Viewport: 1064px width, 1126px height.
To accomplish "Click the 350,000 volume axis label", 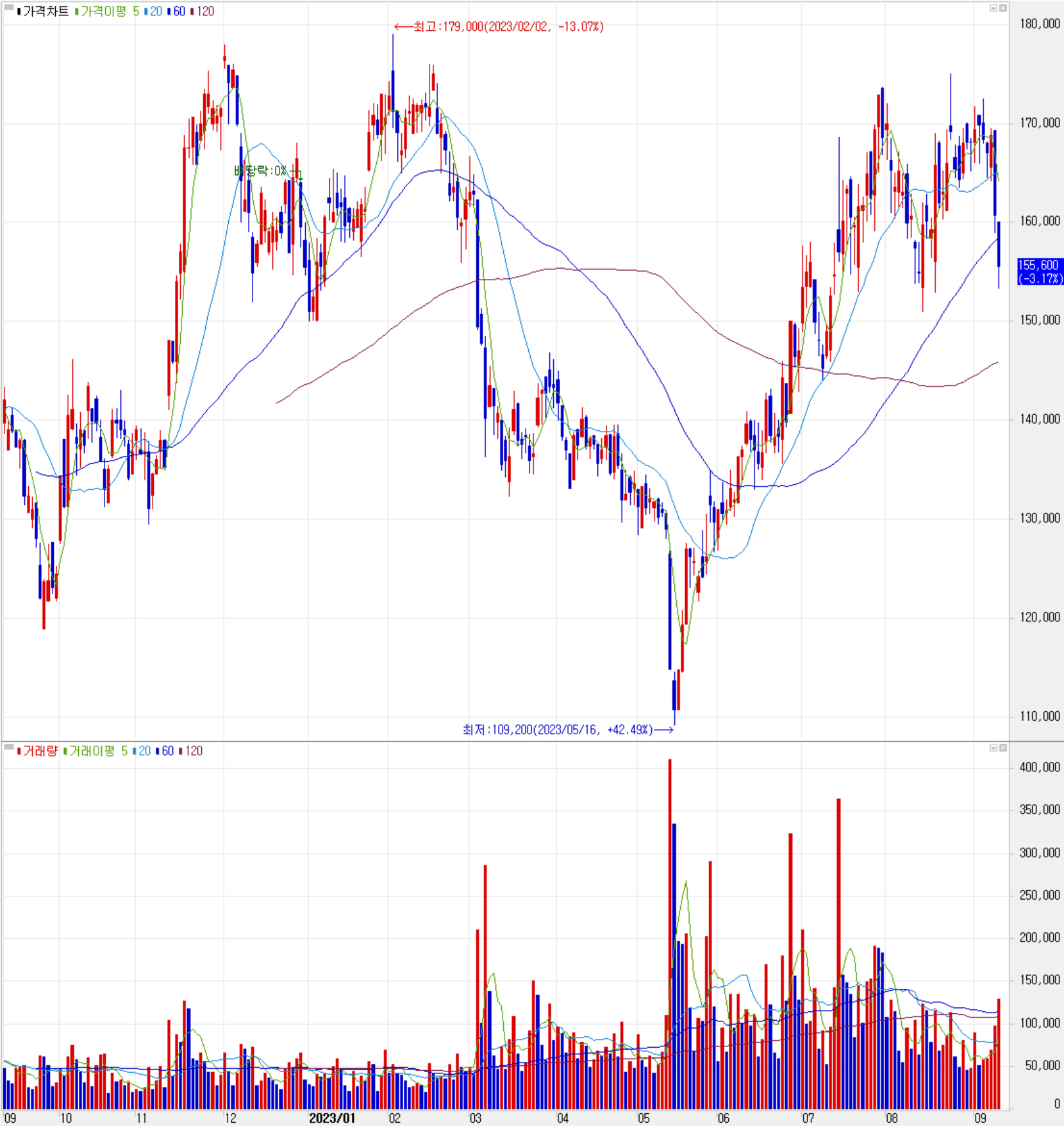I will pos(1040,810).
